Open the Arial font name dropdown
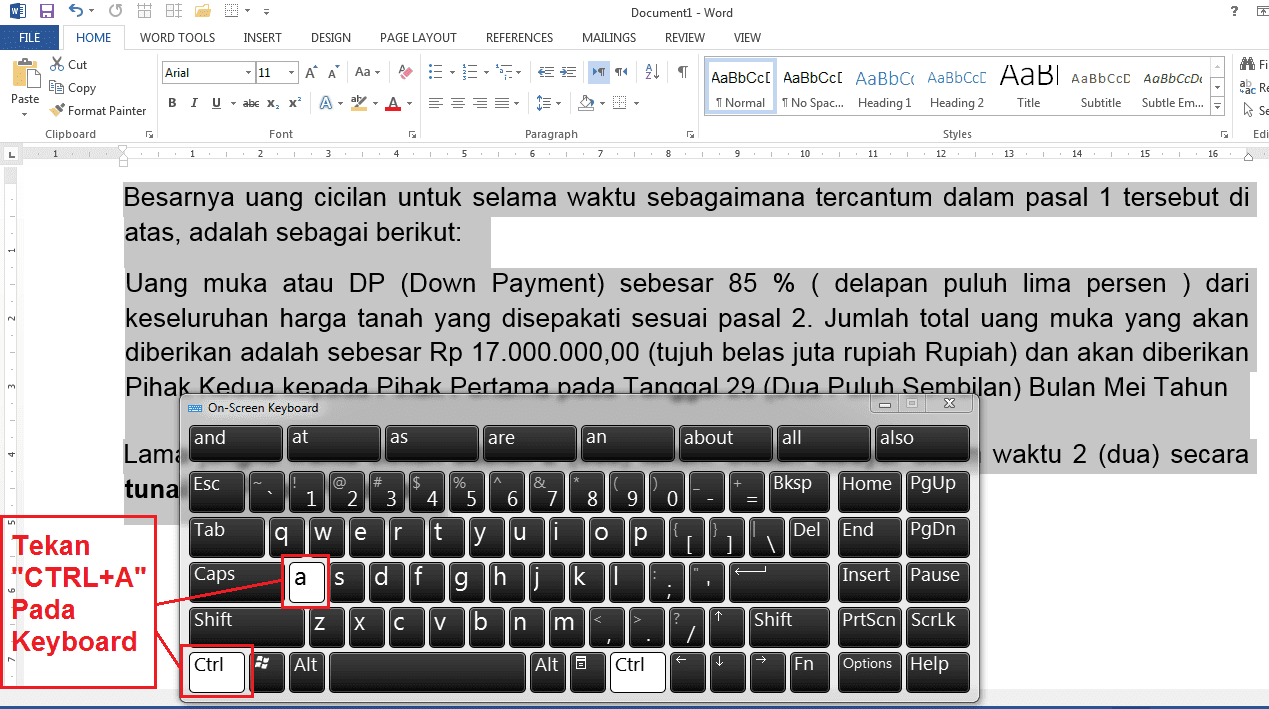Viewport: 1269px width, 709px height. [x=248, y=73]
